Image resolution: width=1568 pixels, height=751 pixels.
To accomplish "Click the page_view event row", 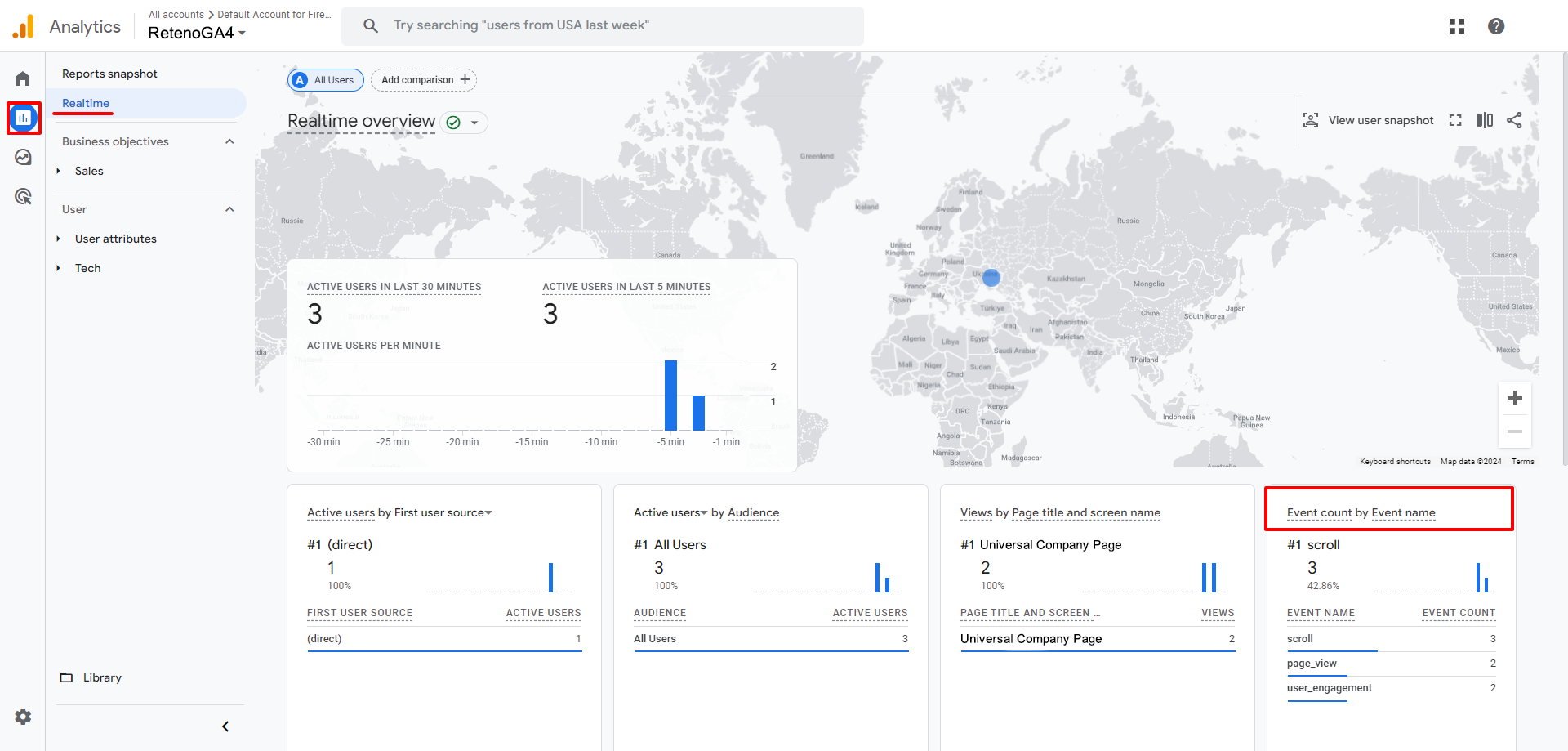I will coord(1392,664).
